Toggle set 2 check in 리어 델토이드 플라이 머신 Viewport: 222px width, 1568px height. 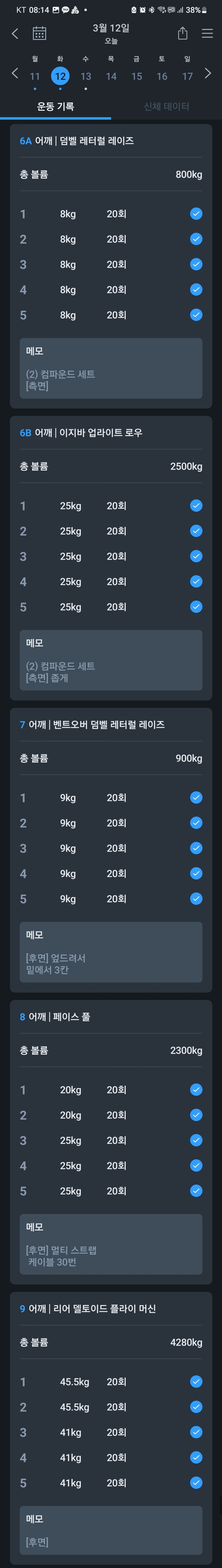[196, 1407]
